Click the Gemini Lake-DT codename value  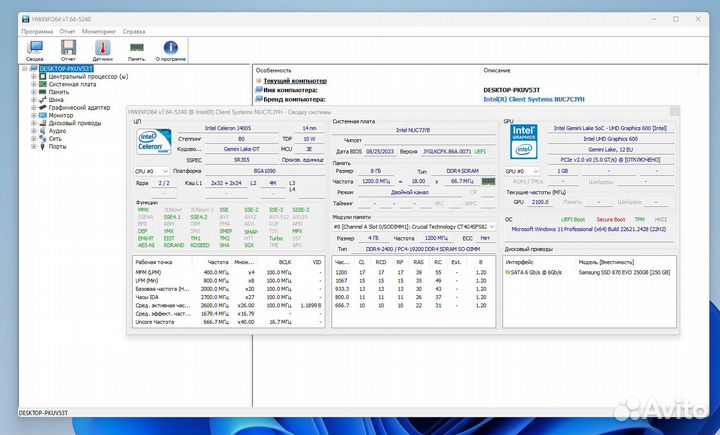coord(242,149)
